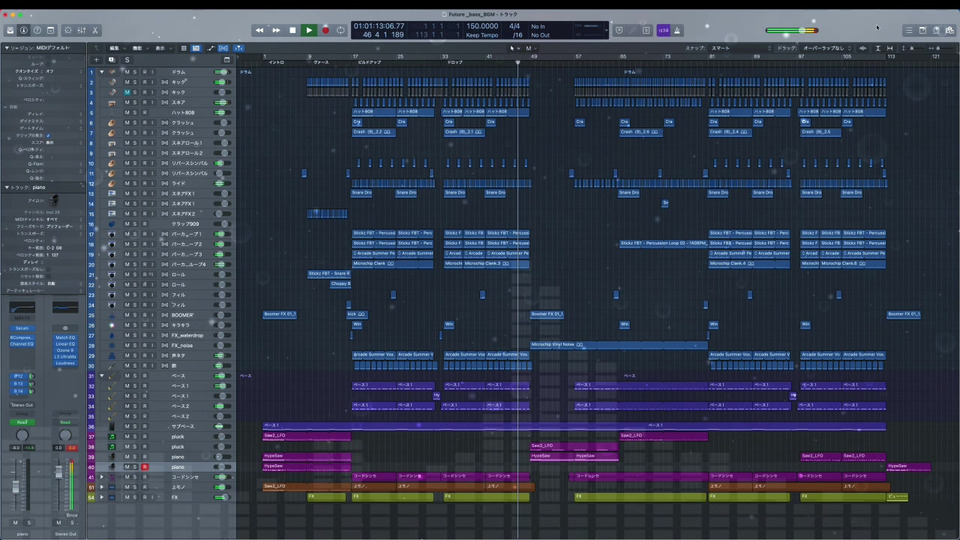Click the Ozone 9 plugin slot

(65, 351)
